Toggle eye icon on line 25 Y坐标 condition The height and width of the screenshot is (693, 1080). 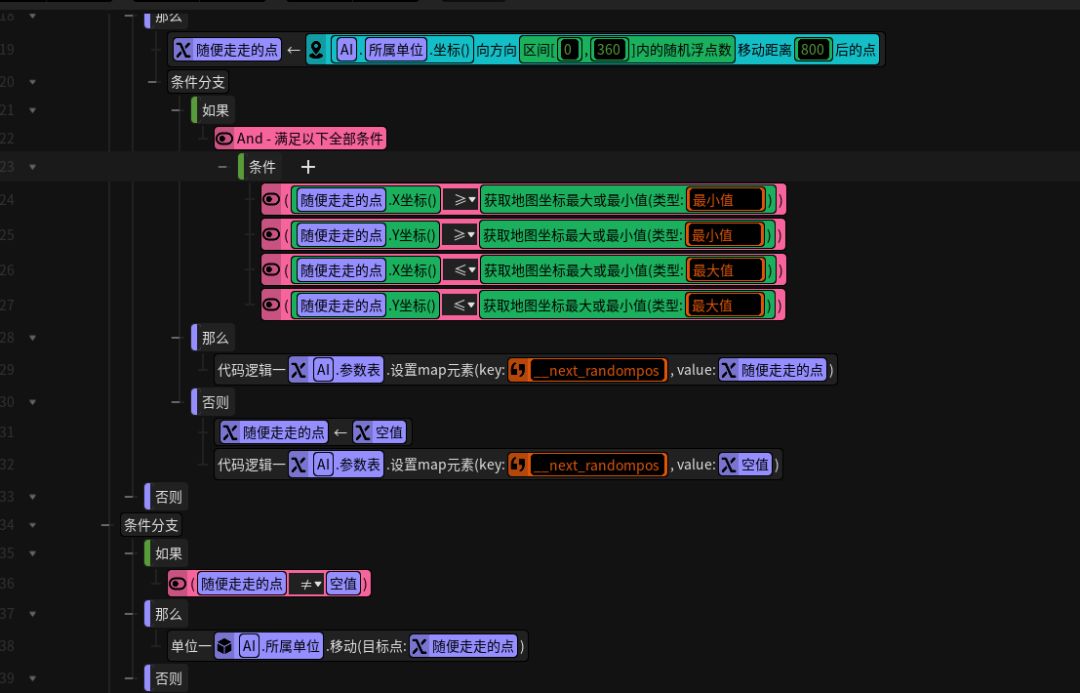271,234
